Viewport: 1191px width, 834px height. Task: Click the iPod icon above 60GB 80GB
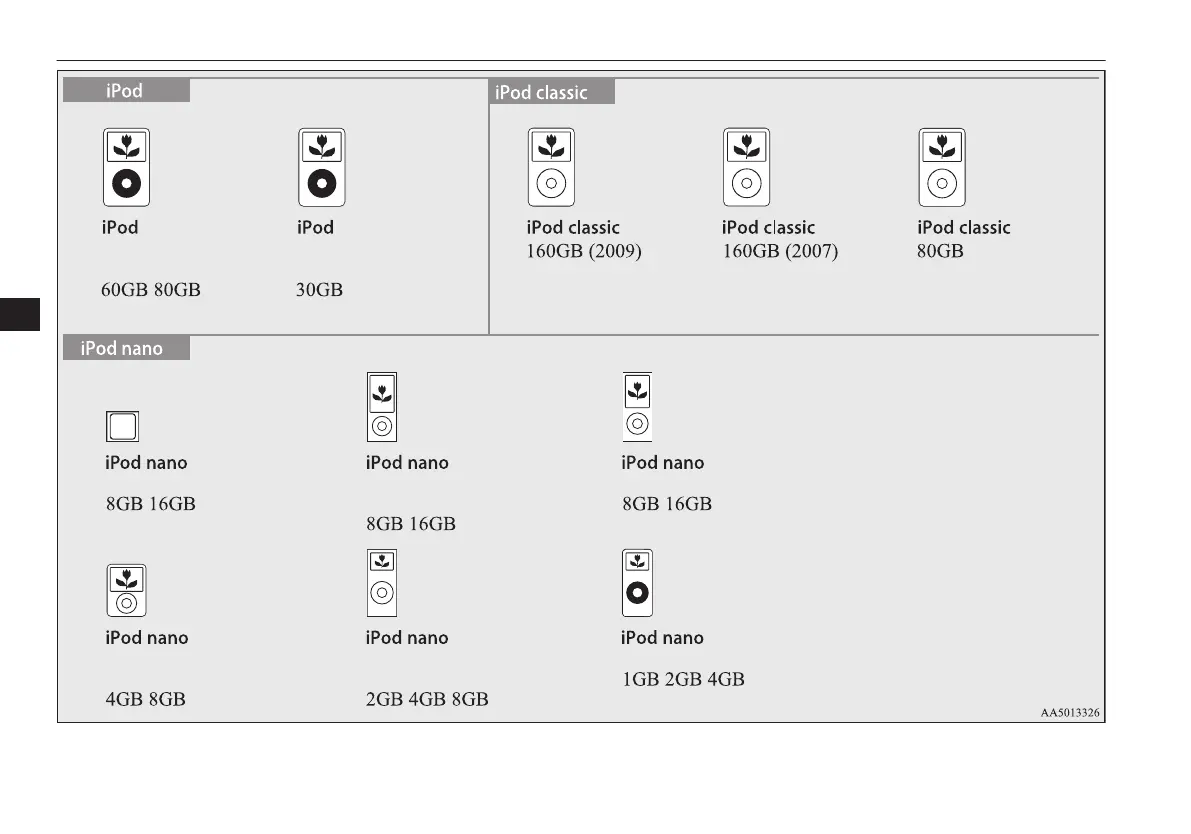[126, 167]
